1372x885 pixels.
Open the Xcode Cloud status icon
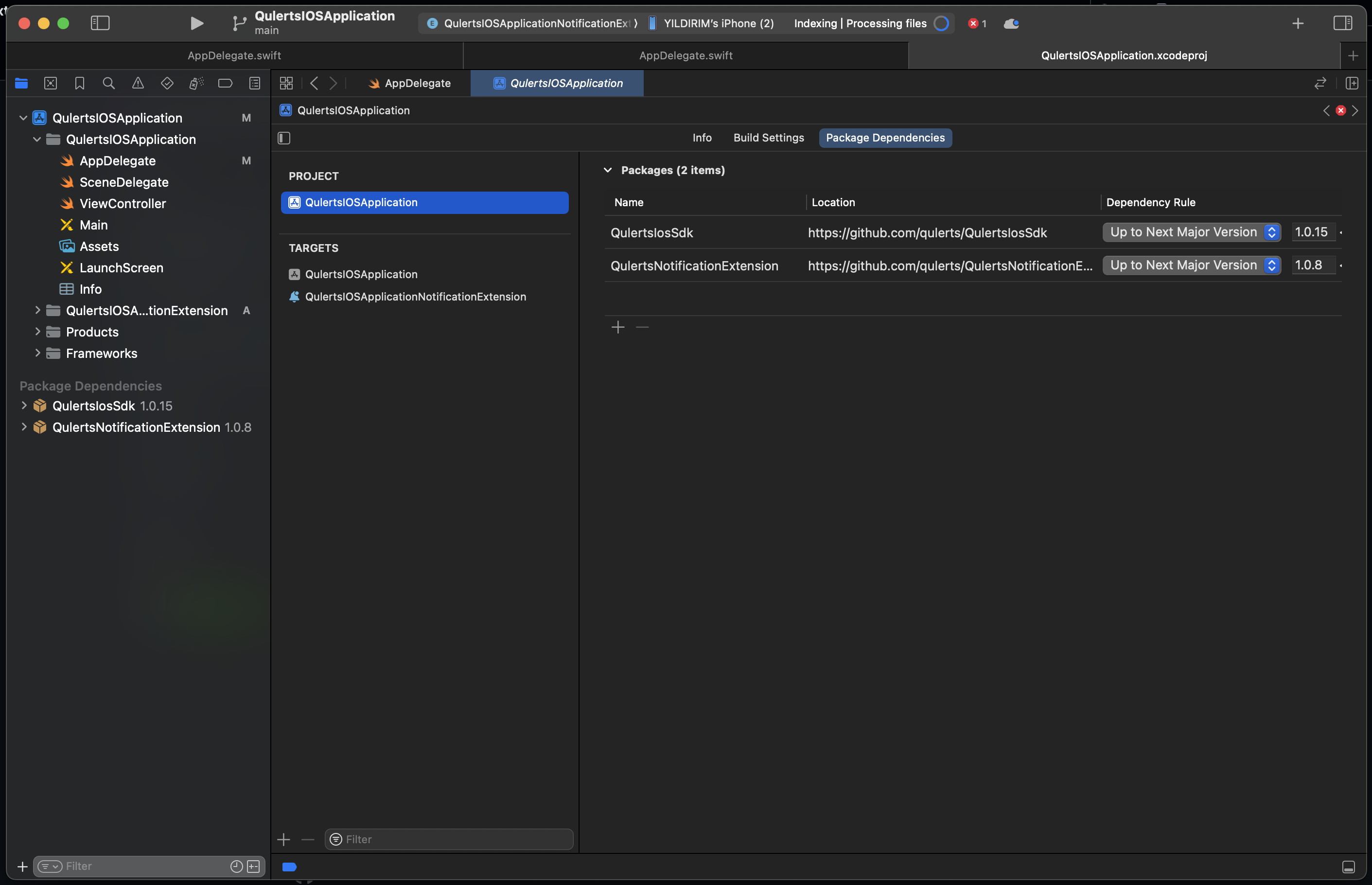pos(1011,23)
